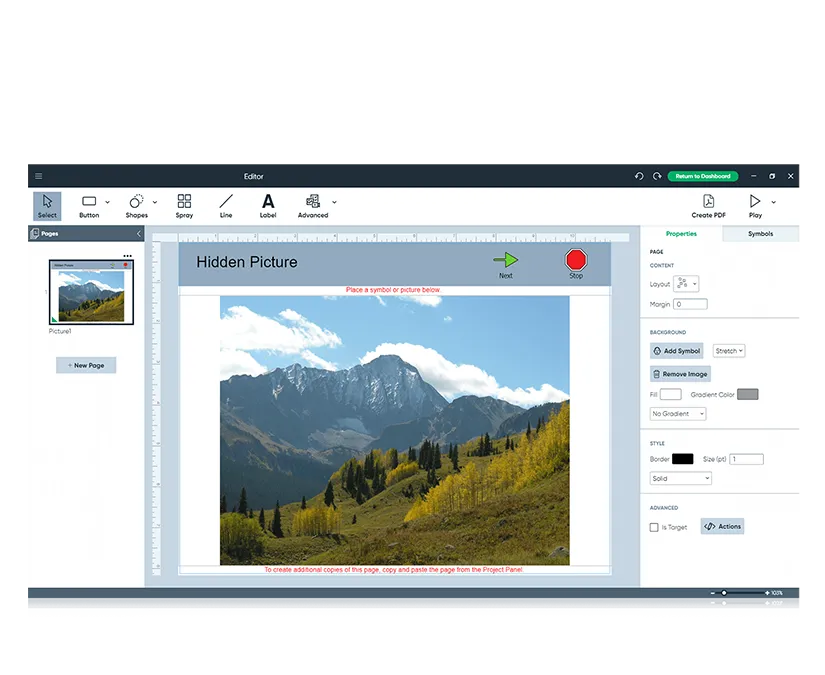Click Return to Dashboard button
This screenshot has width=825, height=675.
pos(702,176)
